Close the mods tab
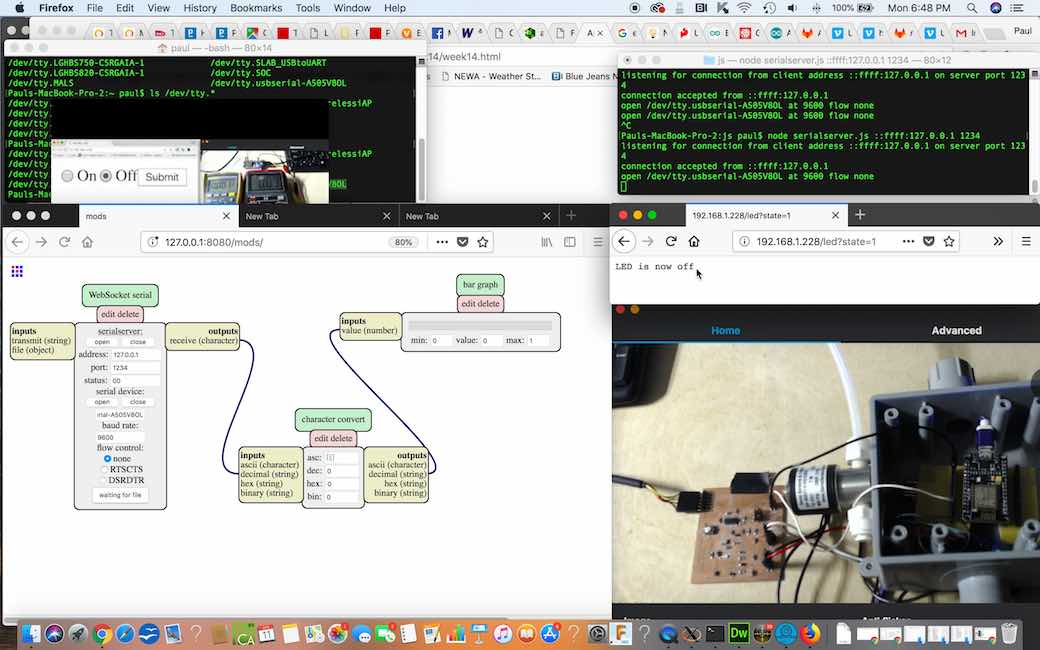This screenshot has height=650, width=1040. pos(226,216)
